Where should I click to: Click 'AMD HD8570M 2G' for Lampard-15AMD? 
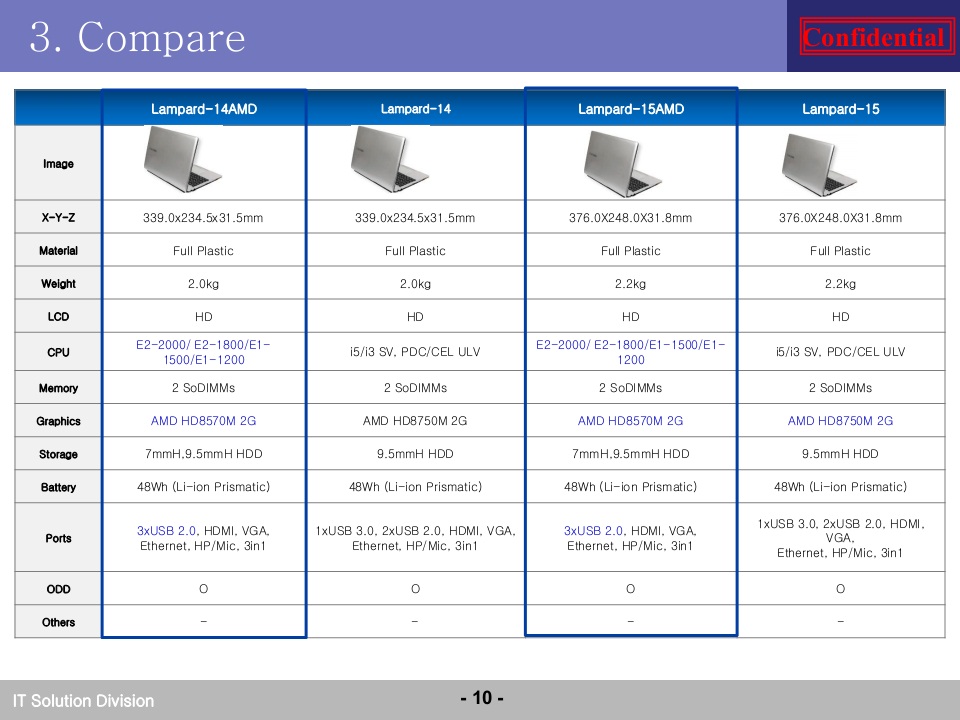pos(631,421)
